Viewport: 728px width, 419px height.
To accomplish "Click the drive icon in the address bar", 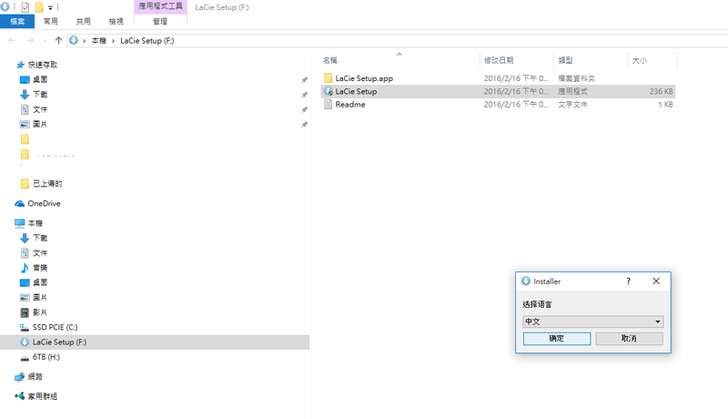I will pos(73,40).
